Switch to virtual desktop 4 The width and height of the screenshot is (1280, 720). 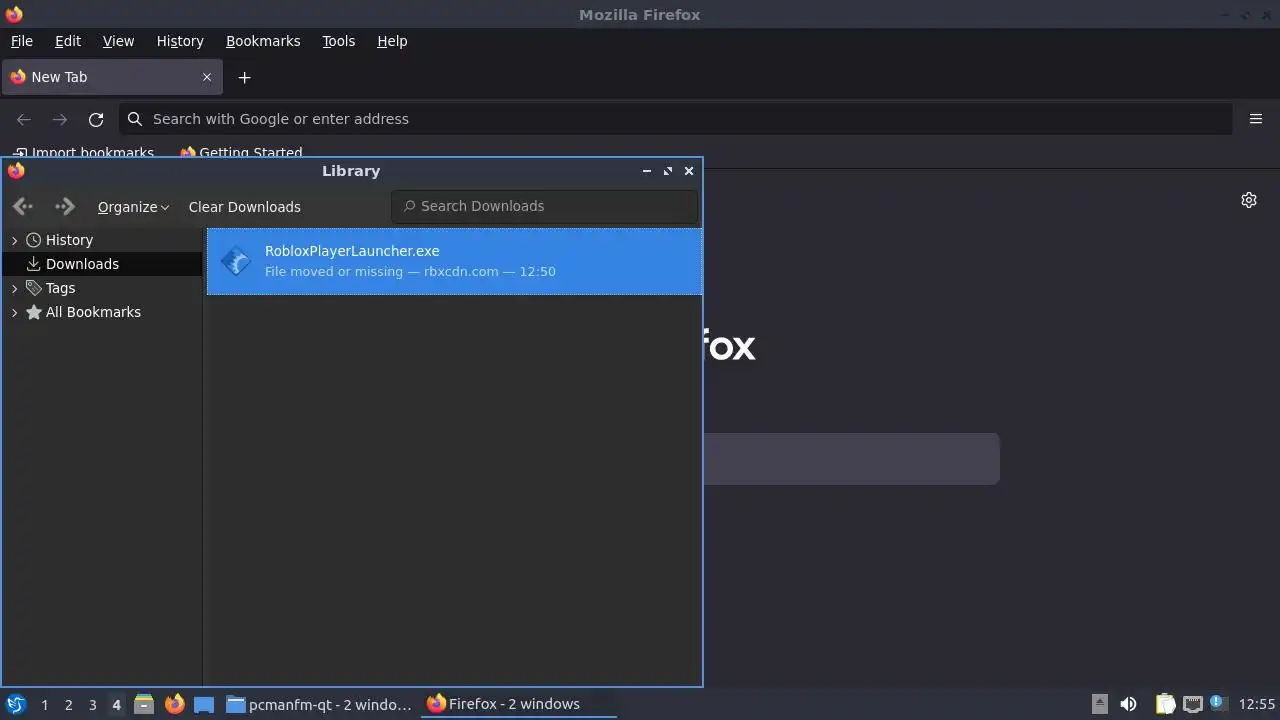coord(116,704)
